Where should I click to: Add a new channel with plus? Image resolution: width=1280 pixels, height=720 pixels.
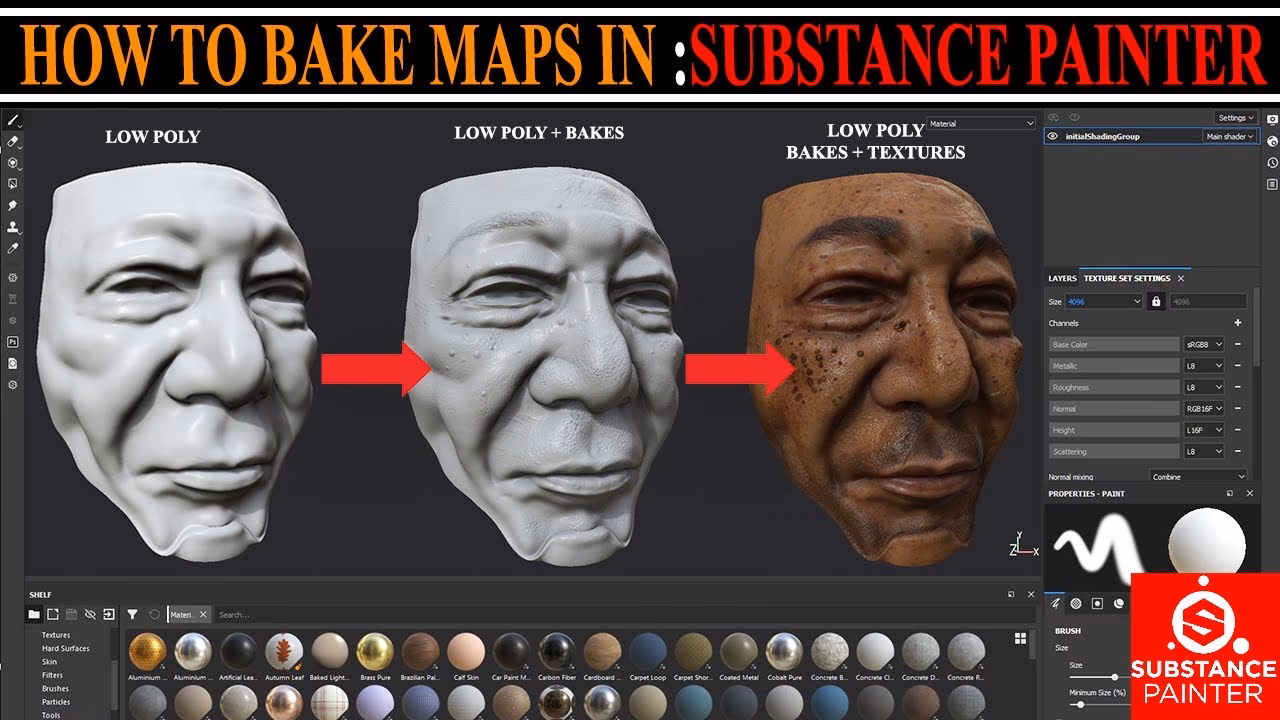pos(1237,323)
